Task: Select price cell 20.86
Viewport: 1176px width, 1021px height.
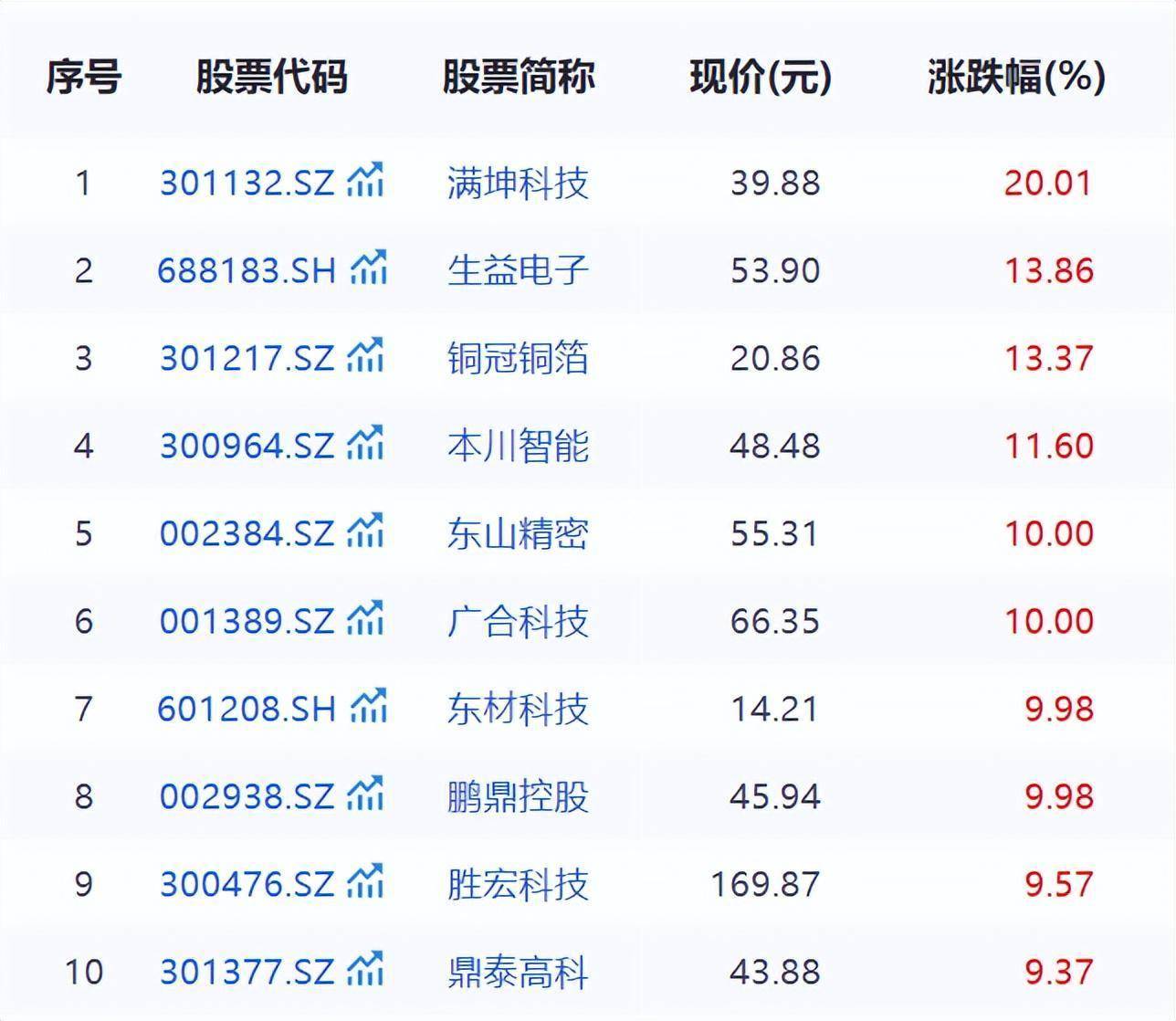Action: tap(775, 359)
